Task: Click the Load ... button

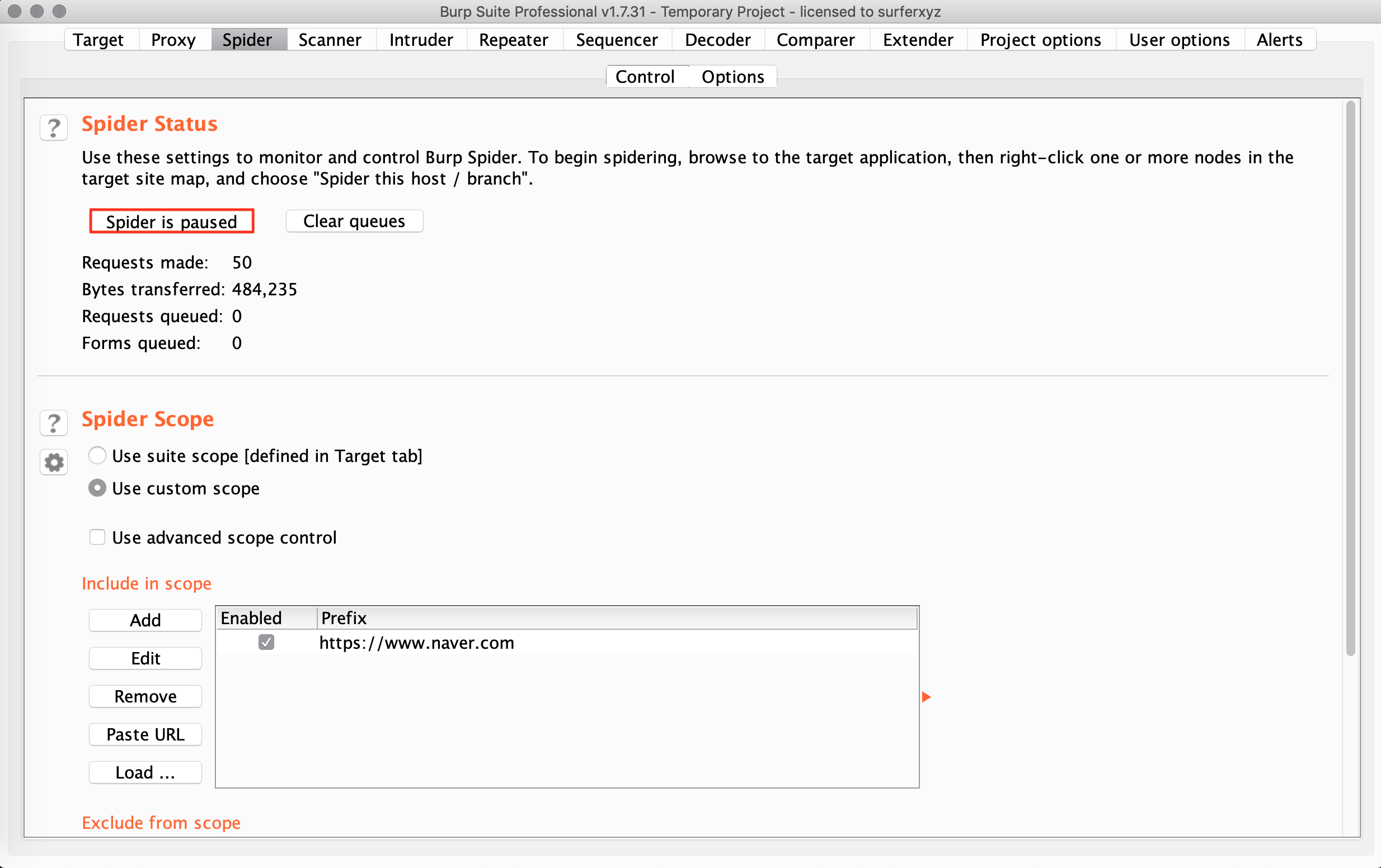Action: pyautogui.click(x=145, y=772)
